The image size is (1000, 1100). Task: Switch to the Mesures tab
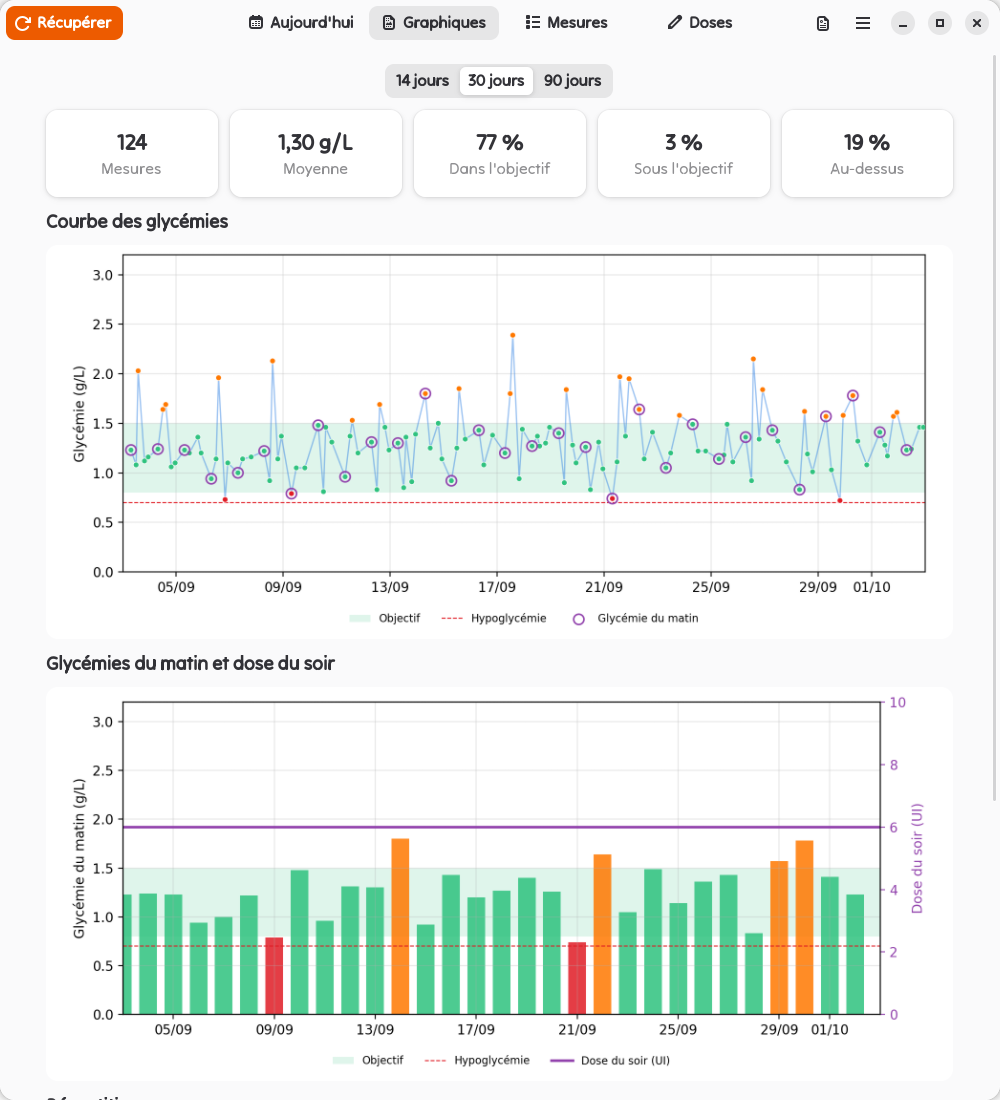coord(566,23)
